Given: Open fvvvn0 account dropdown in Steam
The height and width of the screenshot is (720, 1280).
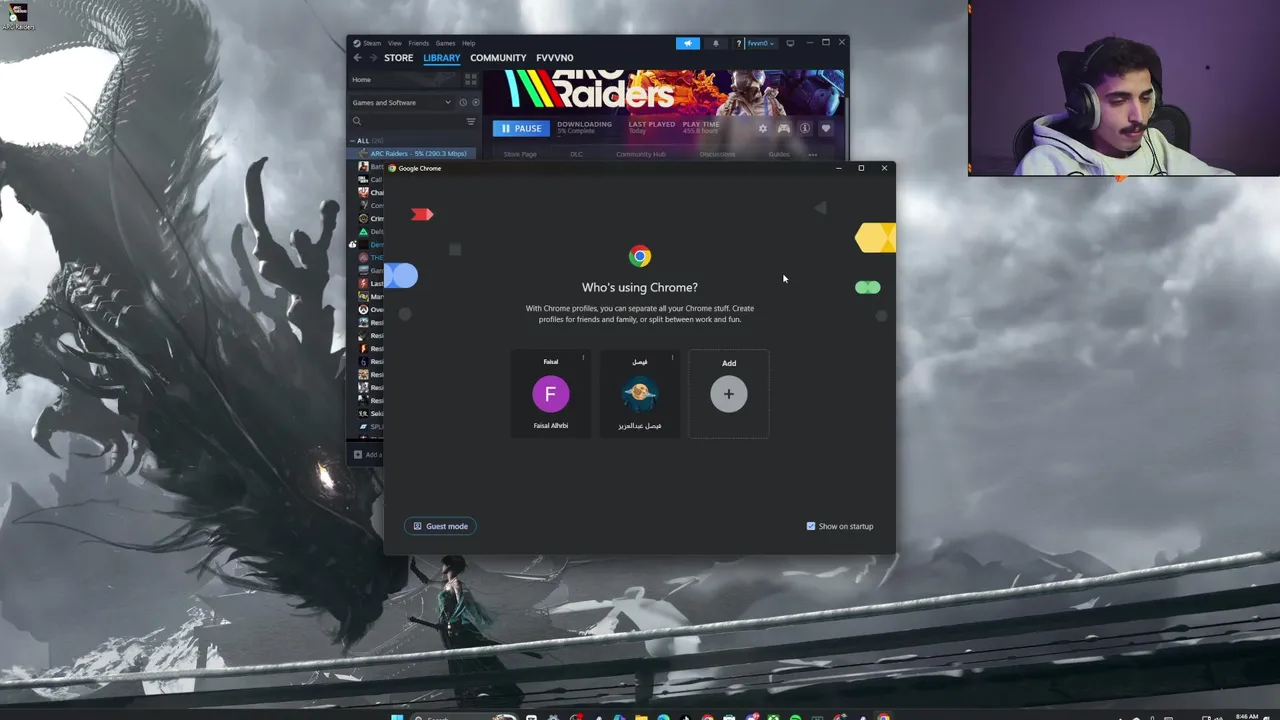Looking at the screenshot, I should (760, 43).
